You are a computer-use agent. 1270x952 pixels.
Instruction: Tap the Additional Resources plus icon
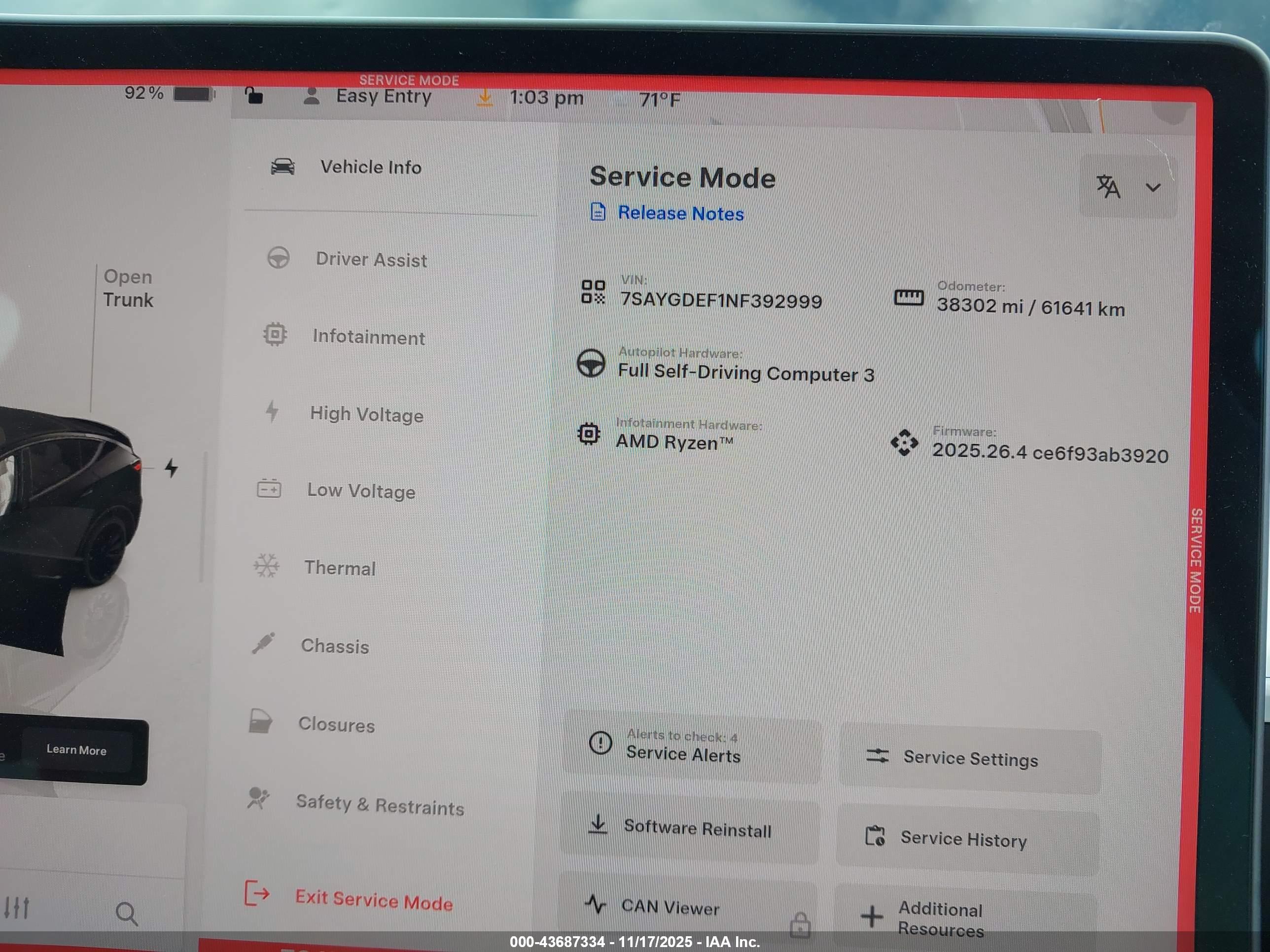pos(872,916)
